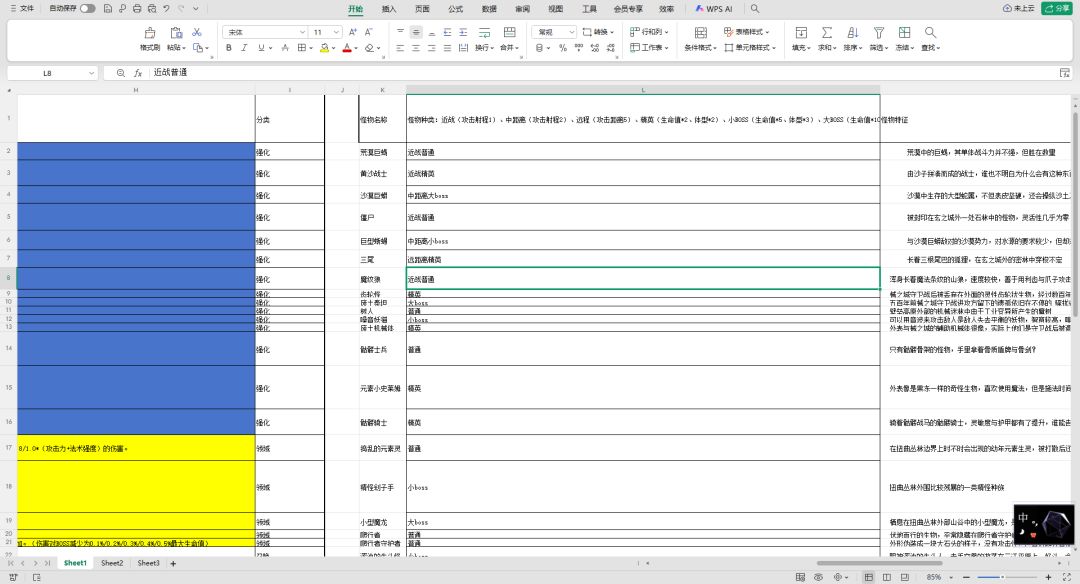Viewport: 1080px width, 584px height.
Task: Click the Undo arrow icon
Action: click(x=166, y=8)
